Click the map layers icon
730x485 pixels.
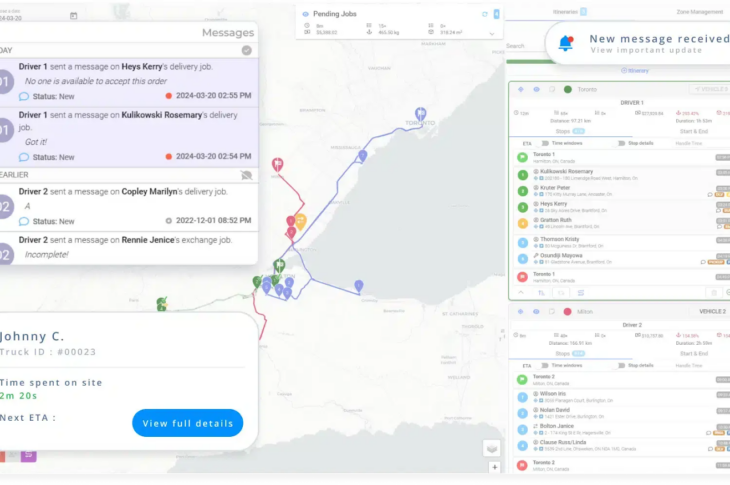tap(491, 448)
